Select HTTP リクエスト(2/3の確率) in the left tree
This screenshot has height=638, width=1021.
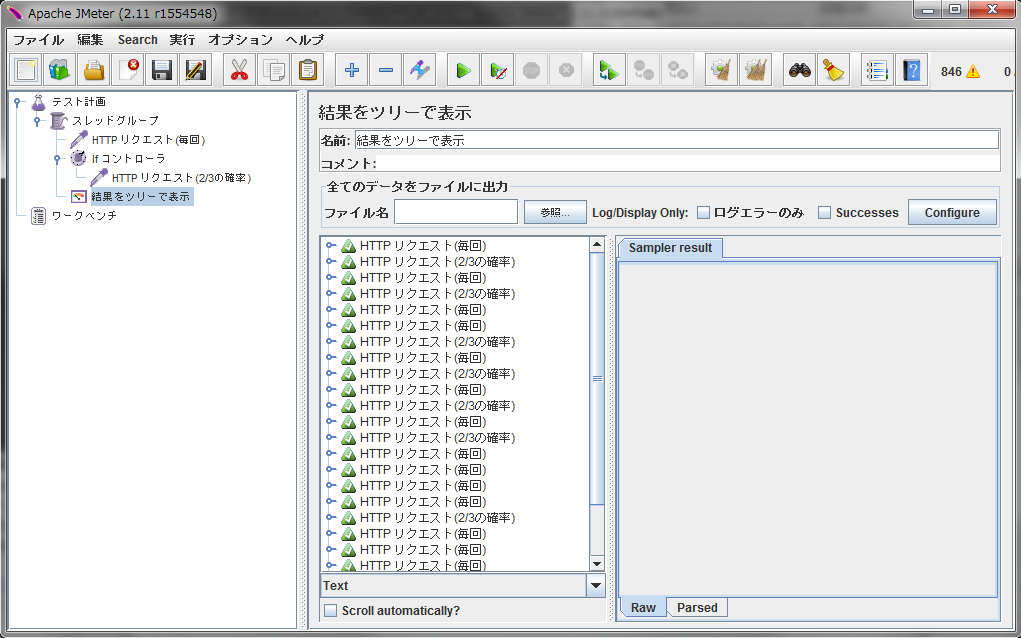[x=182, y=177]
